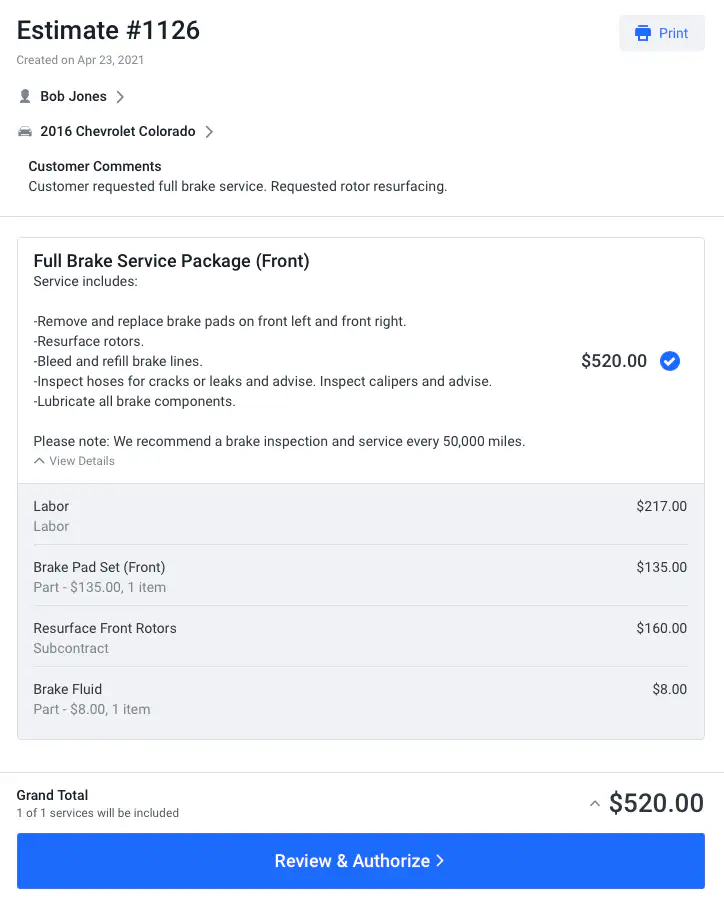Expand the Grand Total breakdown caret
Screen dimensions: 724x903
[x=594, y=803]
